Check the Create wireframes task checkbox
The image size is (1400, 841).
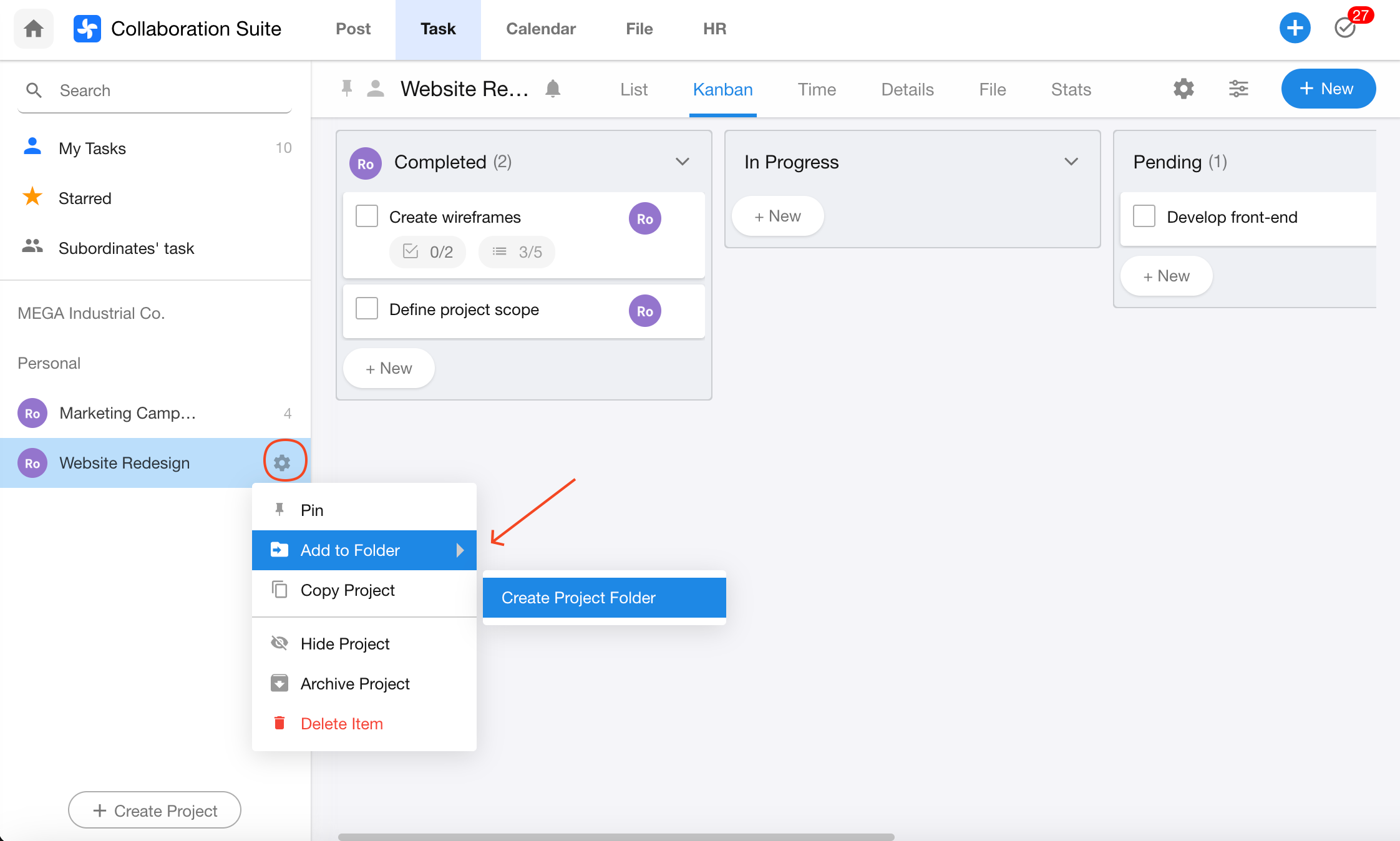[x=367, y=216]
